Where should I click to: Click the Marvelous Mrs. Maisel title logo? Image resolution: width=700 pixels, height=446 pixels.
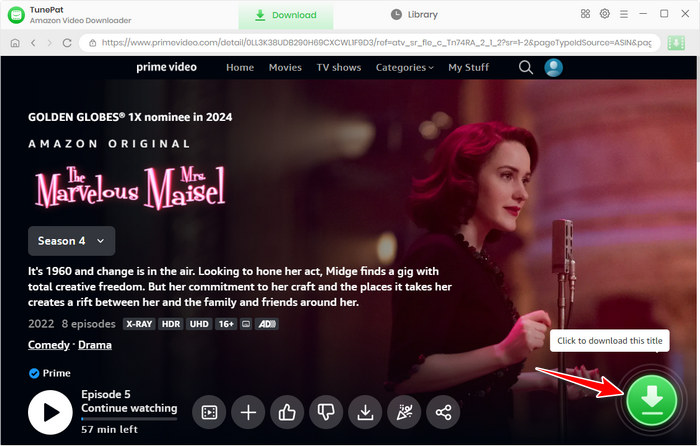(130, 188)
